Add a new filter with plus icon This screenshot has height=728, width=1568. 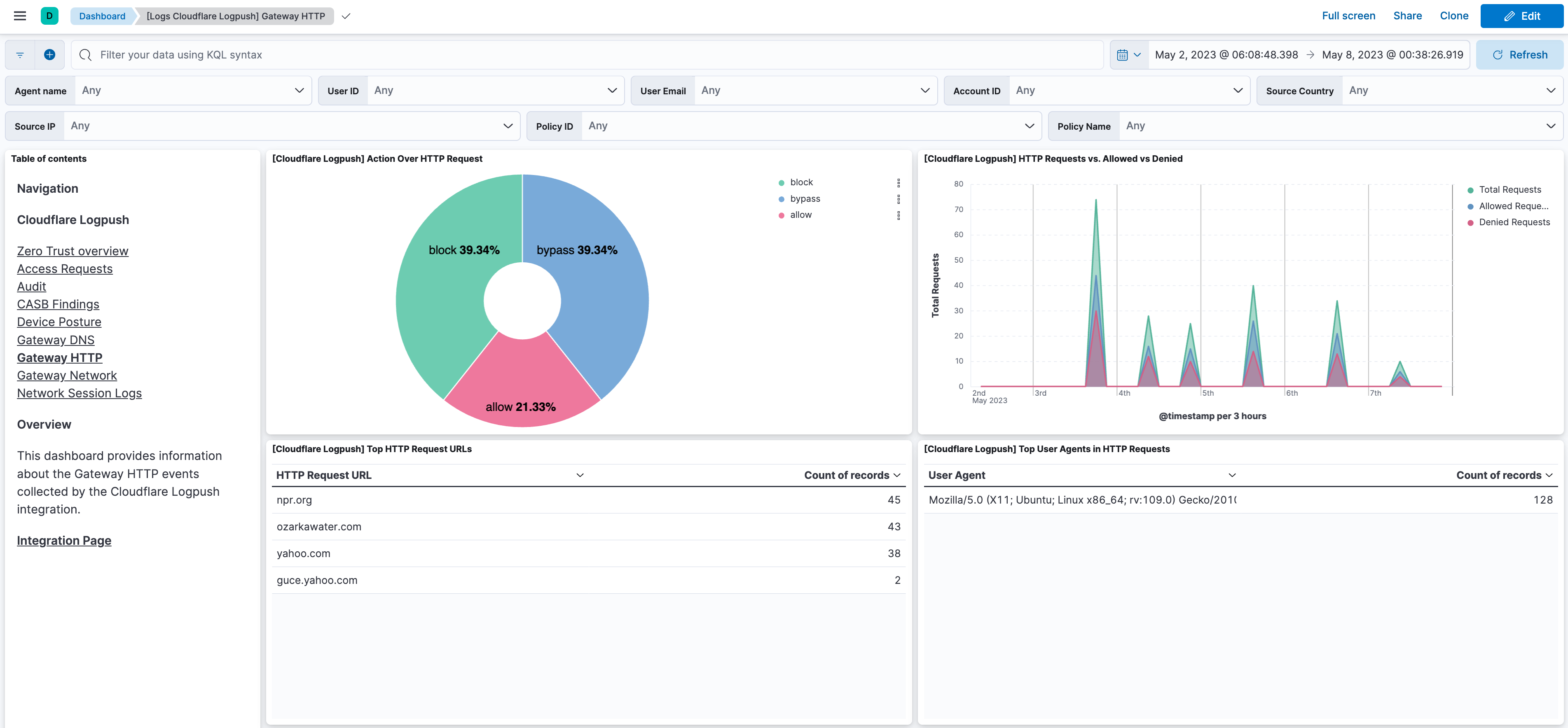[x=49, y=55]
